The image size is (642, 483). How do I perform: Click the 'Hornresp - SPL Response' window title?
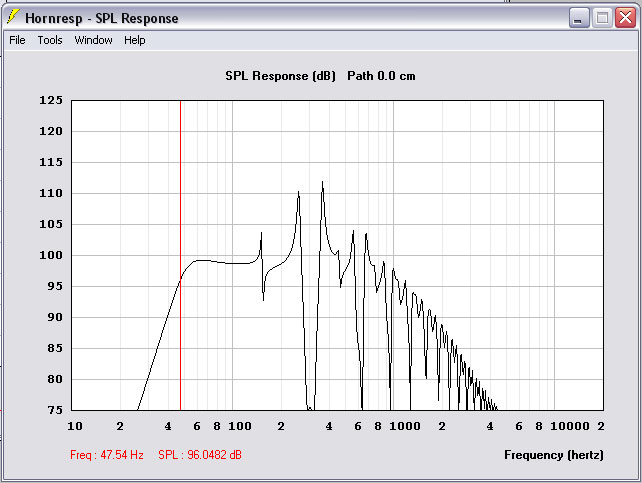(x=102, y=18)
